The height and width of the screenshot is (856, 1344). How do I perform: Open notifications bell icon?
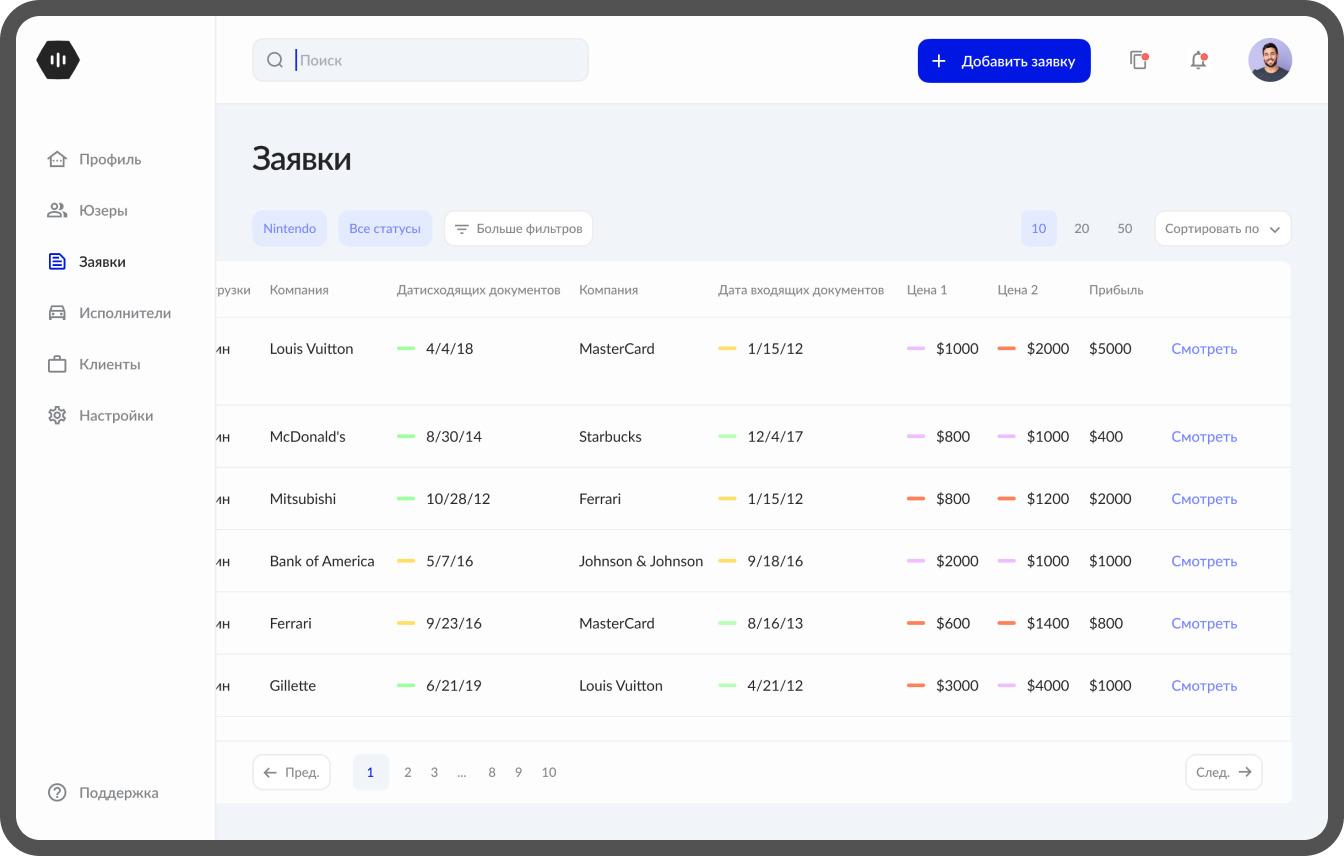pyautogui.click(x=1198, y=60)
